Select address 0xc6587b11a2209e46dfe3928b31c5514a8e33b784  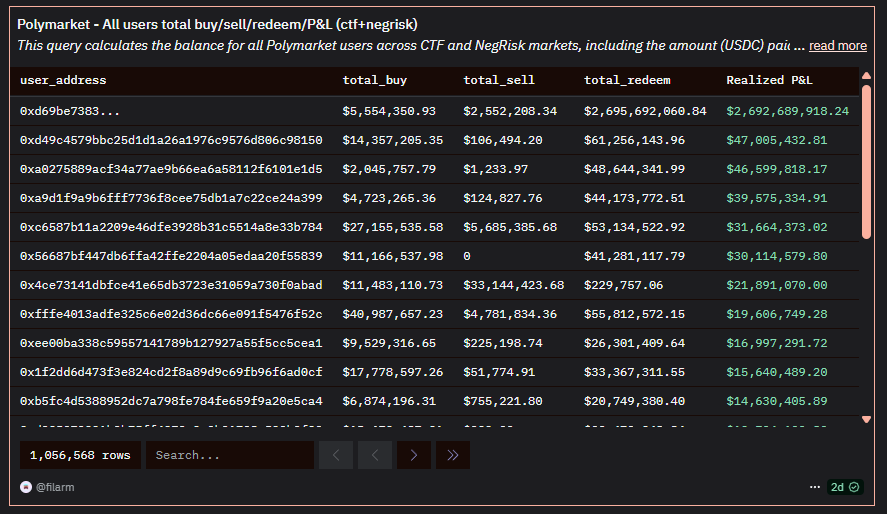coord(171,227)
